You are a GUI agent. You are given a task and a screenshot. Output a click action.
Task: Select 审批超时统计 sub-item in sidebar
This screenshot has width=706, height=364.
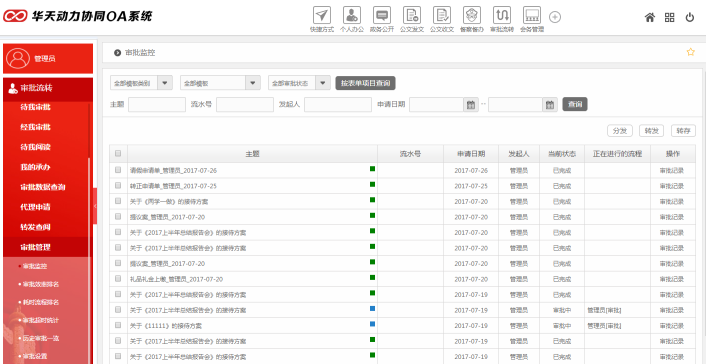[x=41, y=320]
